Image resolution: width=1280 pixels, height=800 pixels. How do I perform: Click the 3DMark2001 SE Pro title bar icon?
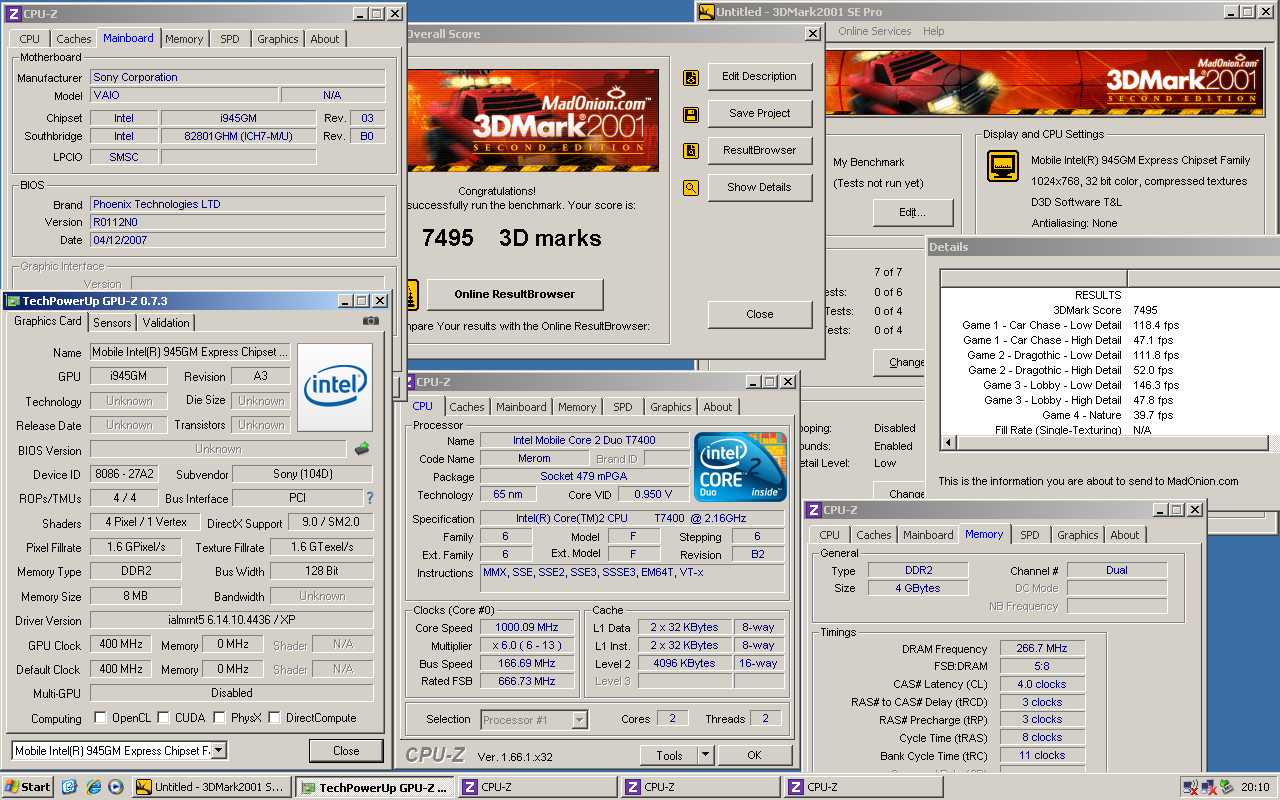(706, 12)
